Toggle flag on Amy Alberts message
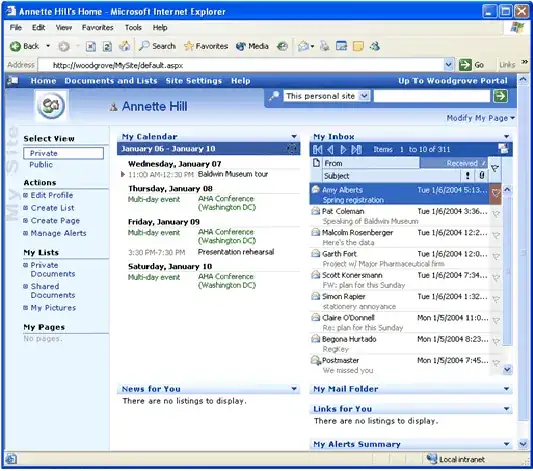The height and width of the screenshot is (471, 533). pos(496,194)
